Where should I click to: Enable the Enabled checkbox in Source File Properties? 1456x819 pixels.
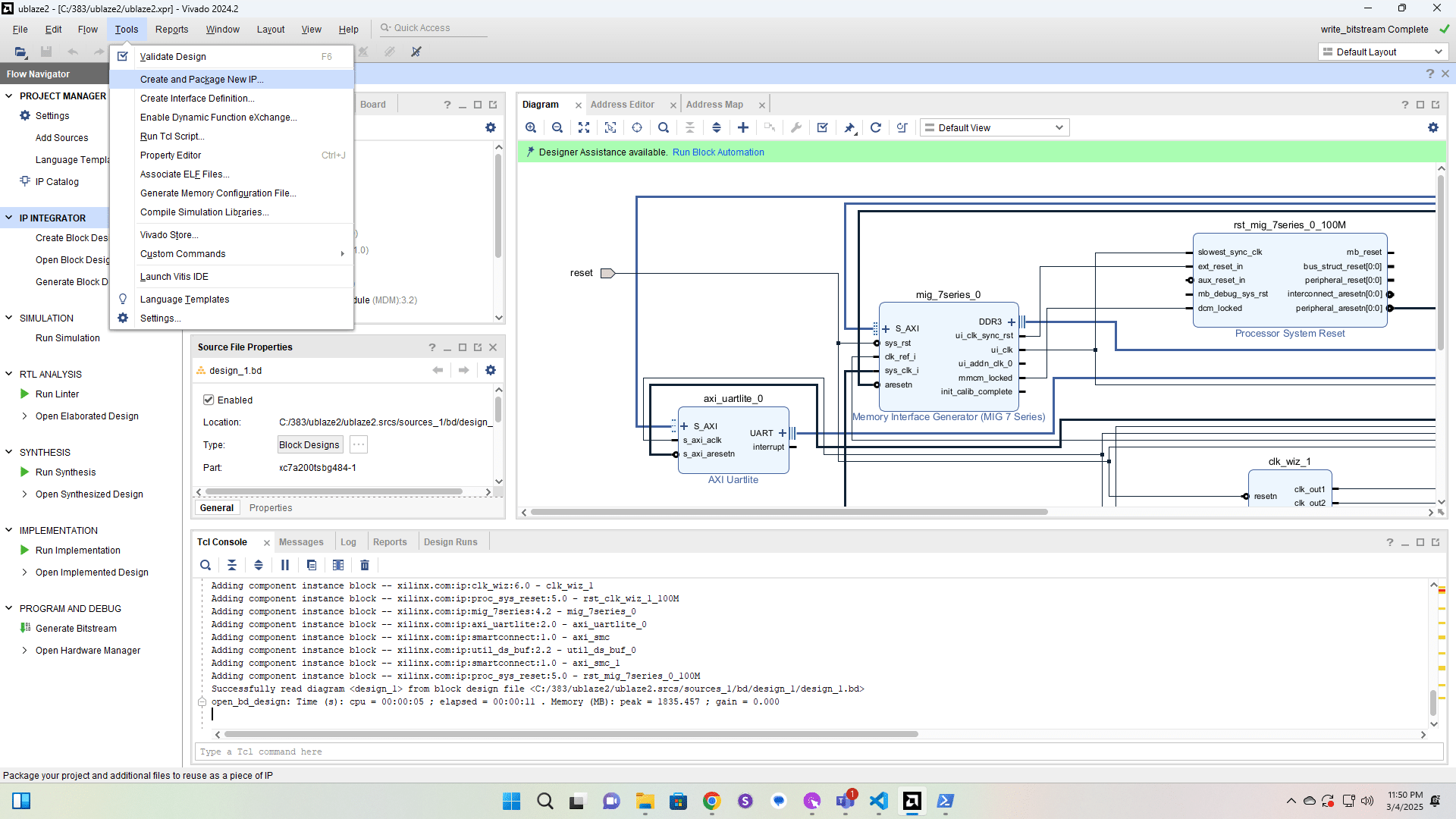209,400
